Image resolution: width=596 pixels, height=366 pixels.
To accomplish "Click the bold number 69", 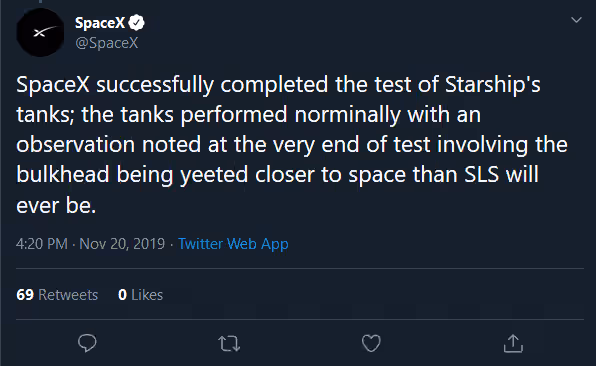I will click(25, 295).
